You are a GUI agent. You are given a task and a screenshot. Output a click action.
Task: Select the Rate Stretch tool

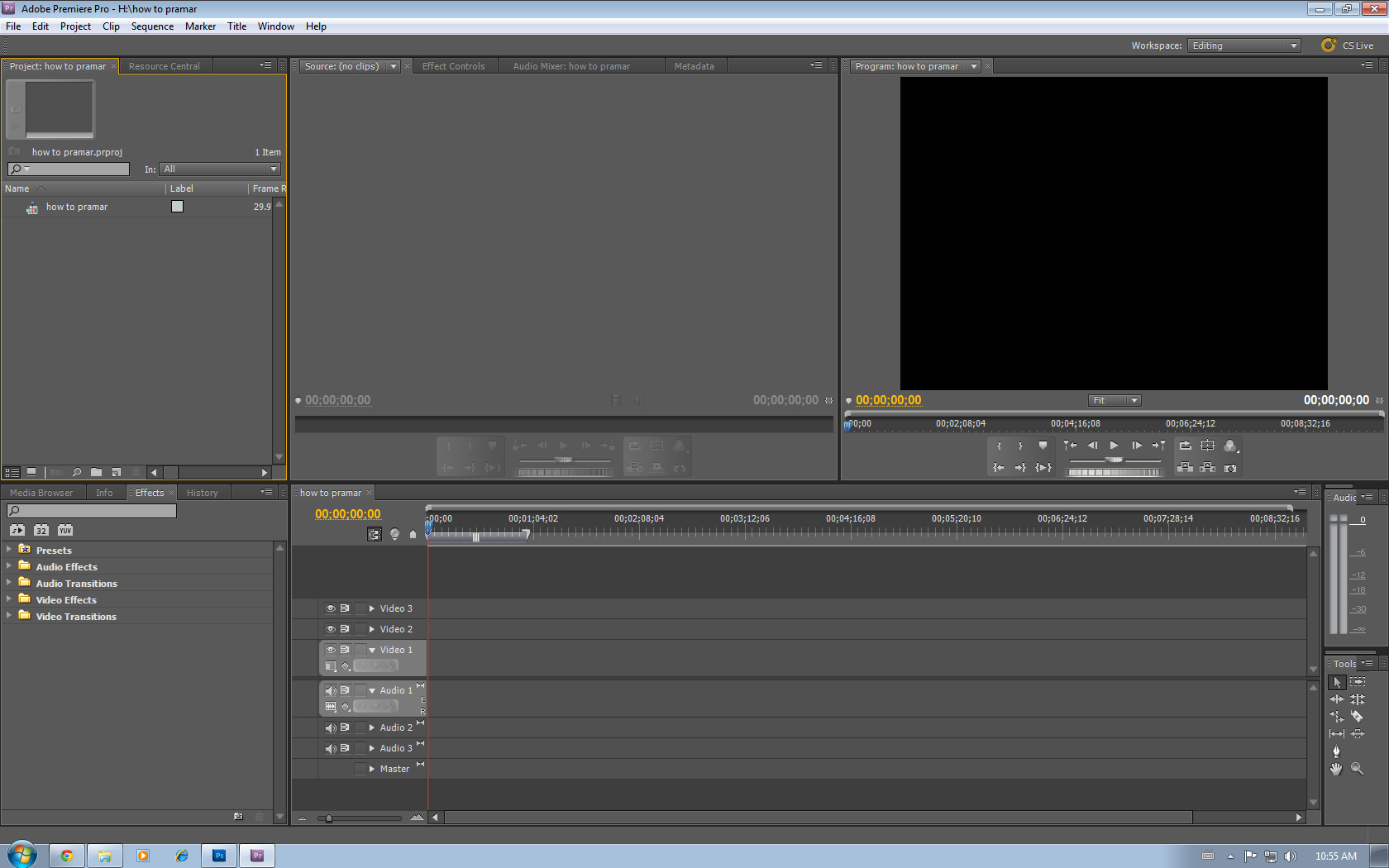point(1337,717)
